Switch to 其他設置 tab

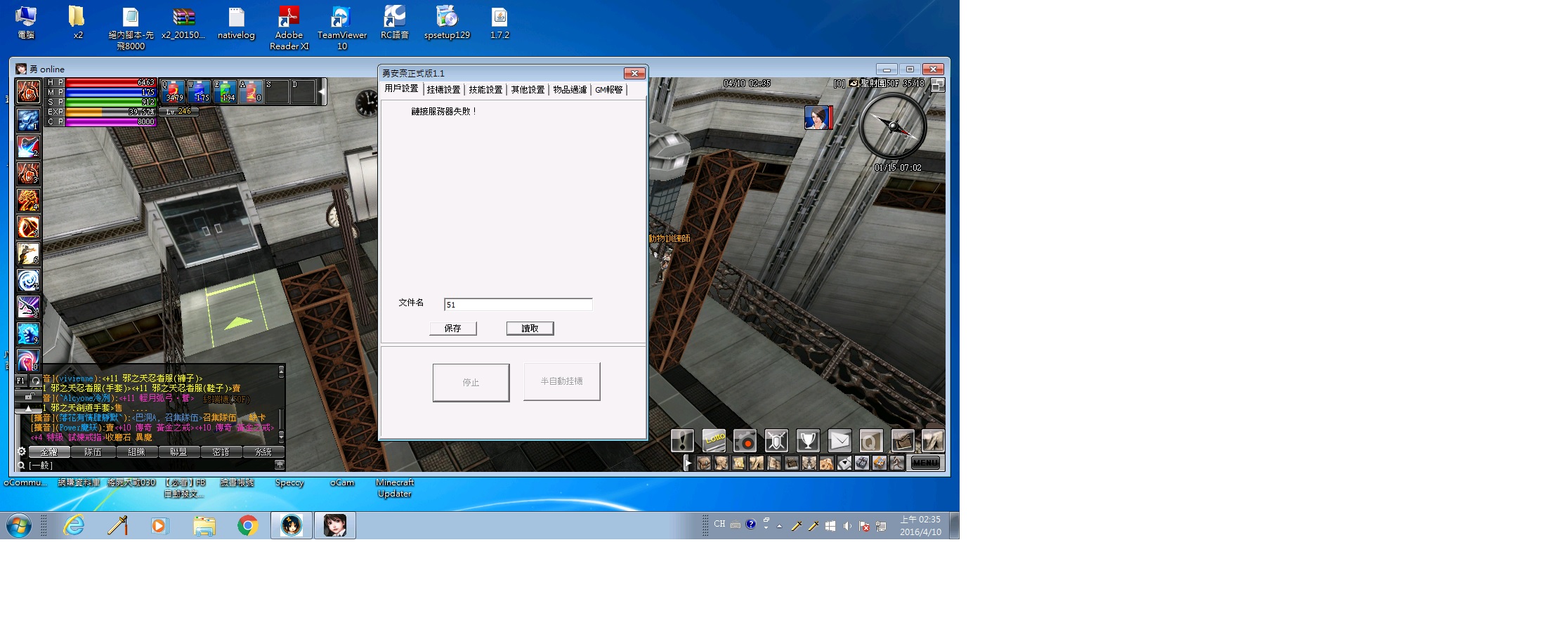coord(528,90)
